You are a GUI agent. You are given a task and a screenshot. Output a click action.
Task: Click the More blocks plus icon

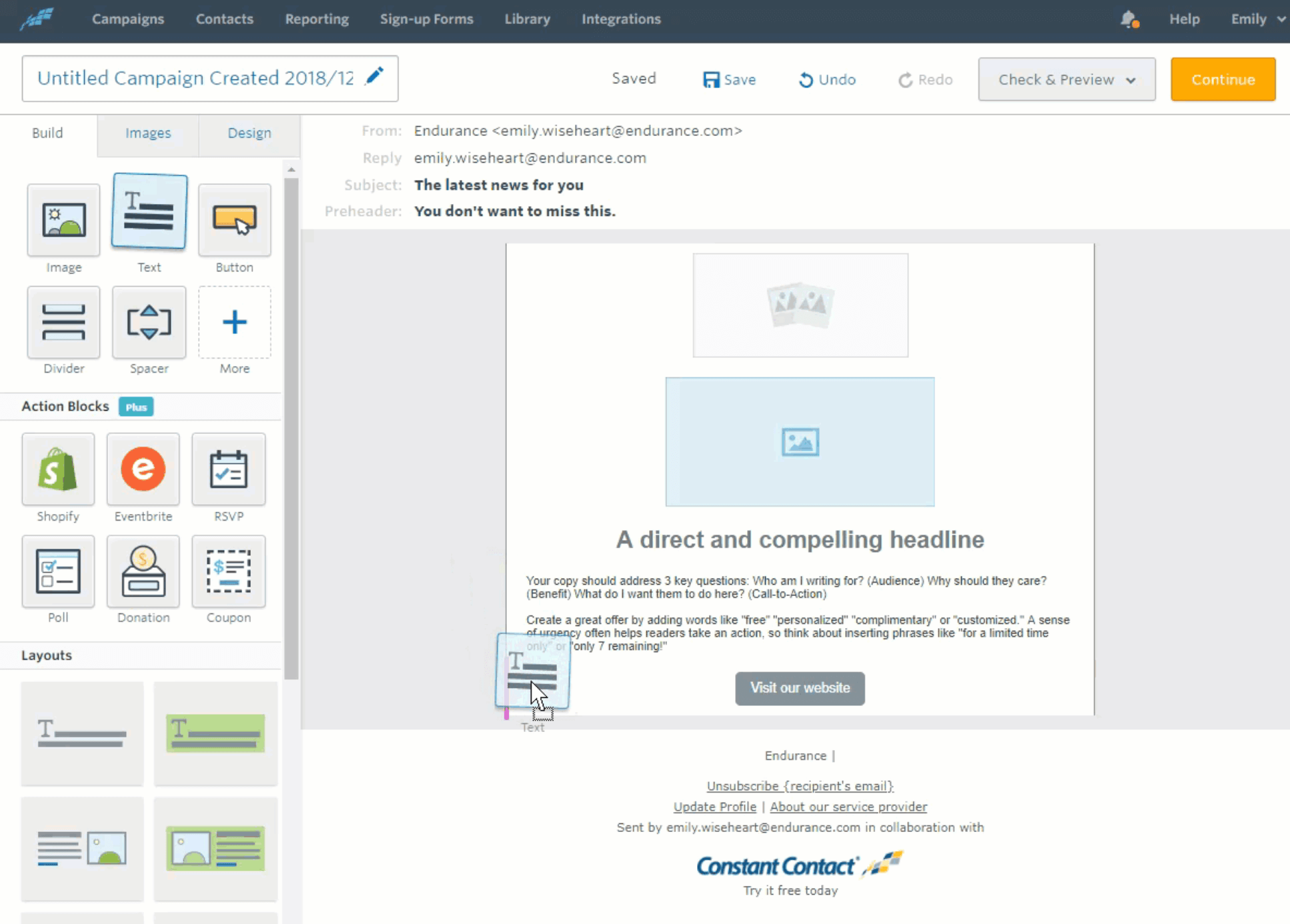(234, 322)
